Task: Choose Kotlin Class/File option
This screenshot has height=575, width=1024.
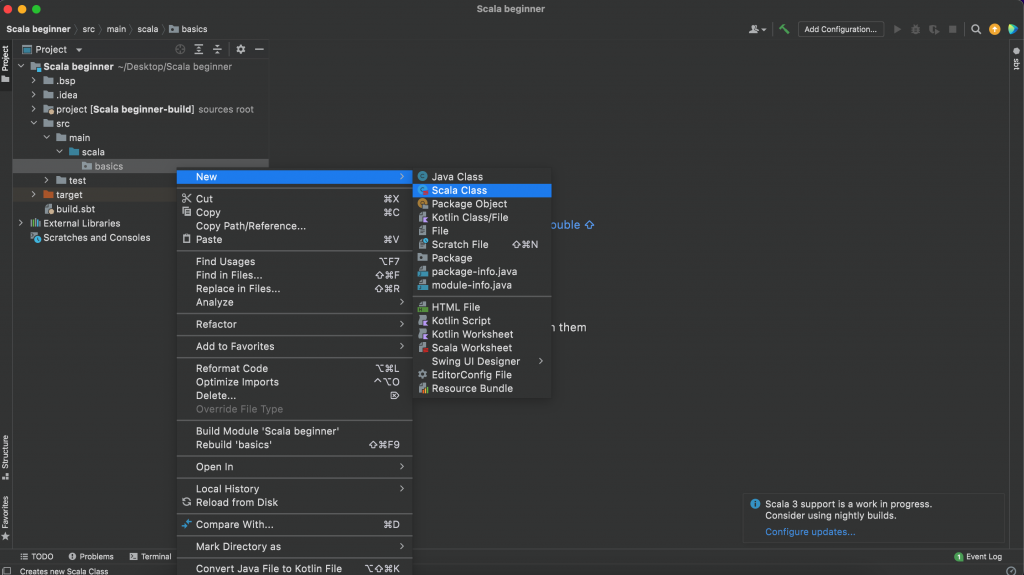Action: click(482, 217)
